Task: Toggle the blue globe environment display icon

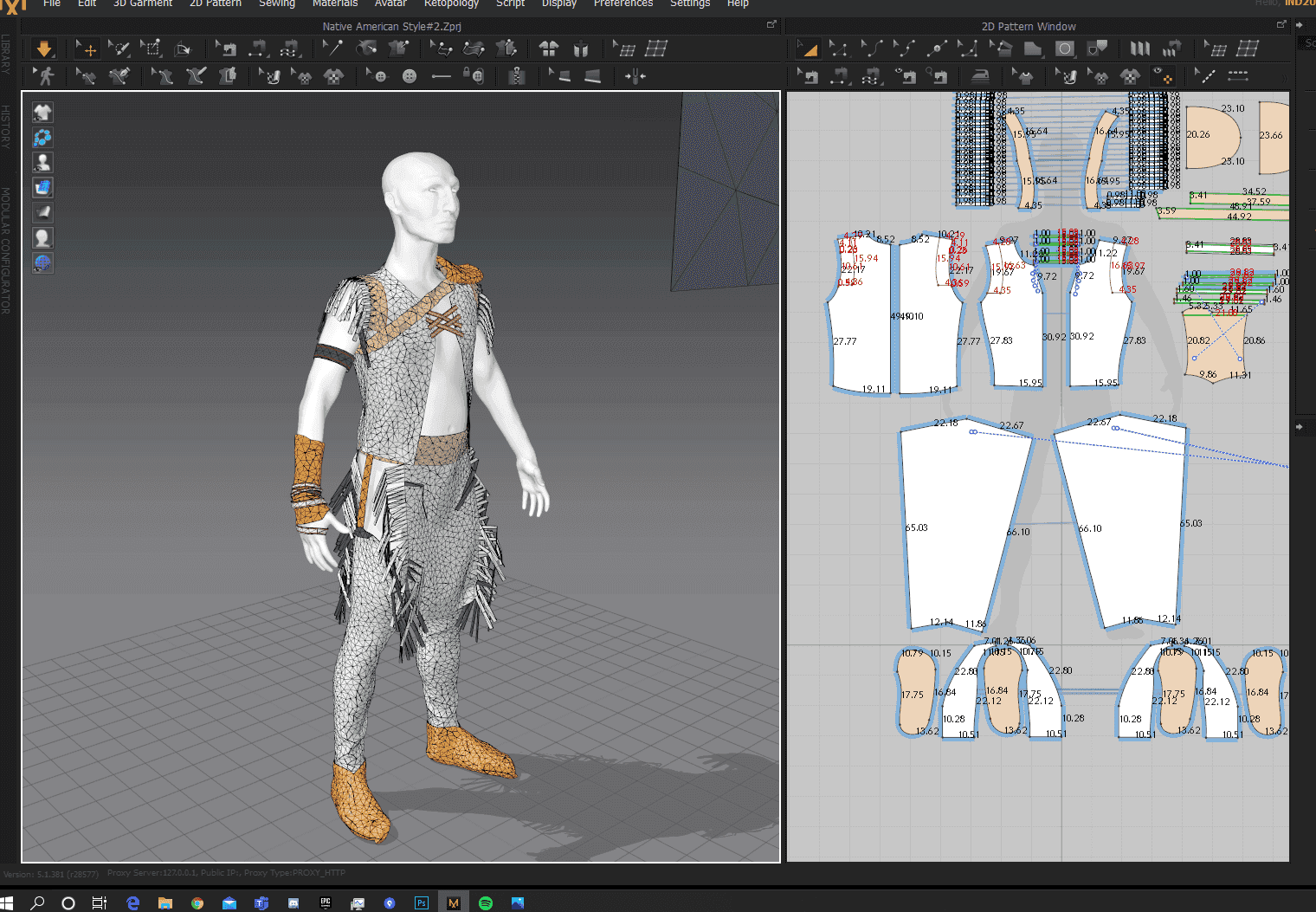Action: [x=42, y=262]
